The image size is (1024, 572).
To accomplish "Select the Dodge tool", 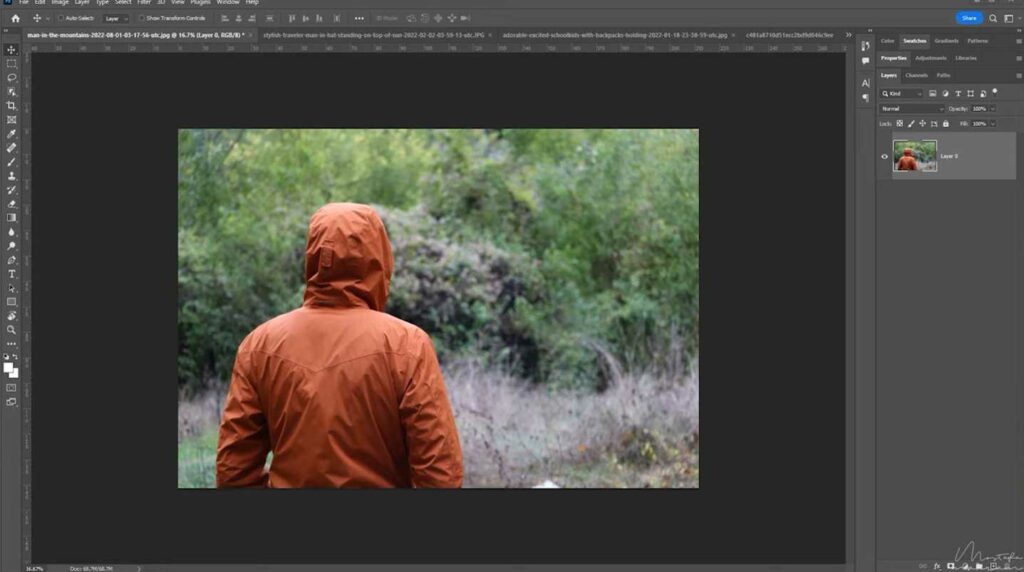I will point(11,246).
